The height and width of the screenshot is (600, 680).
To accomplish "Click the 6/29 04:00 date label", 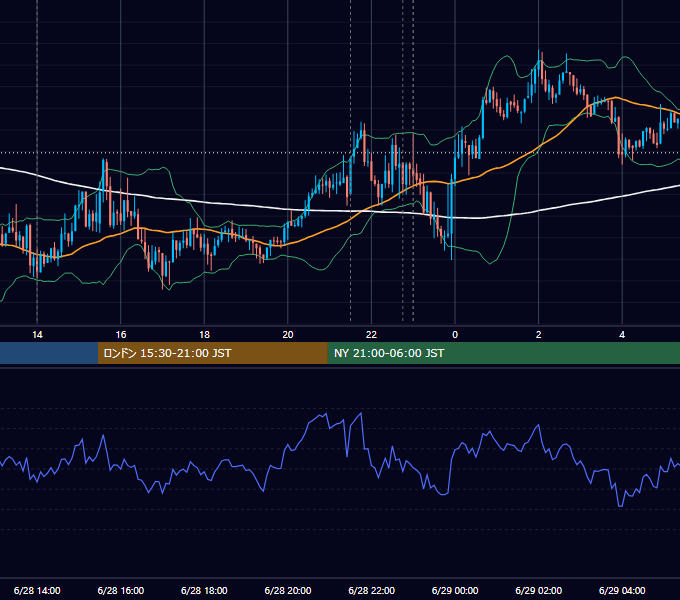I will pyautogui.click(x=622, y=590).
